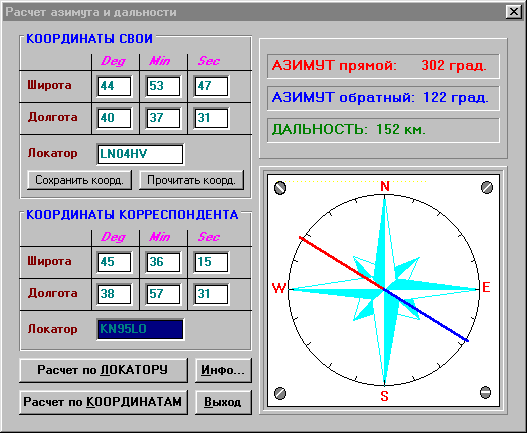Select correspondent longitude minutes field with 57
Image resolution: width=527 pixels, height=433 pixels.
tap(163, 294)
